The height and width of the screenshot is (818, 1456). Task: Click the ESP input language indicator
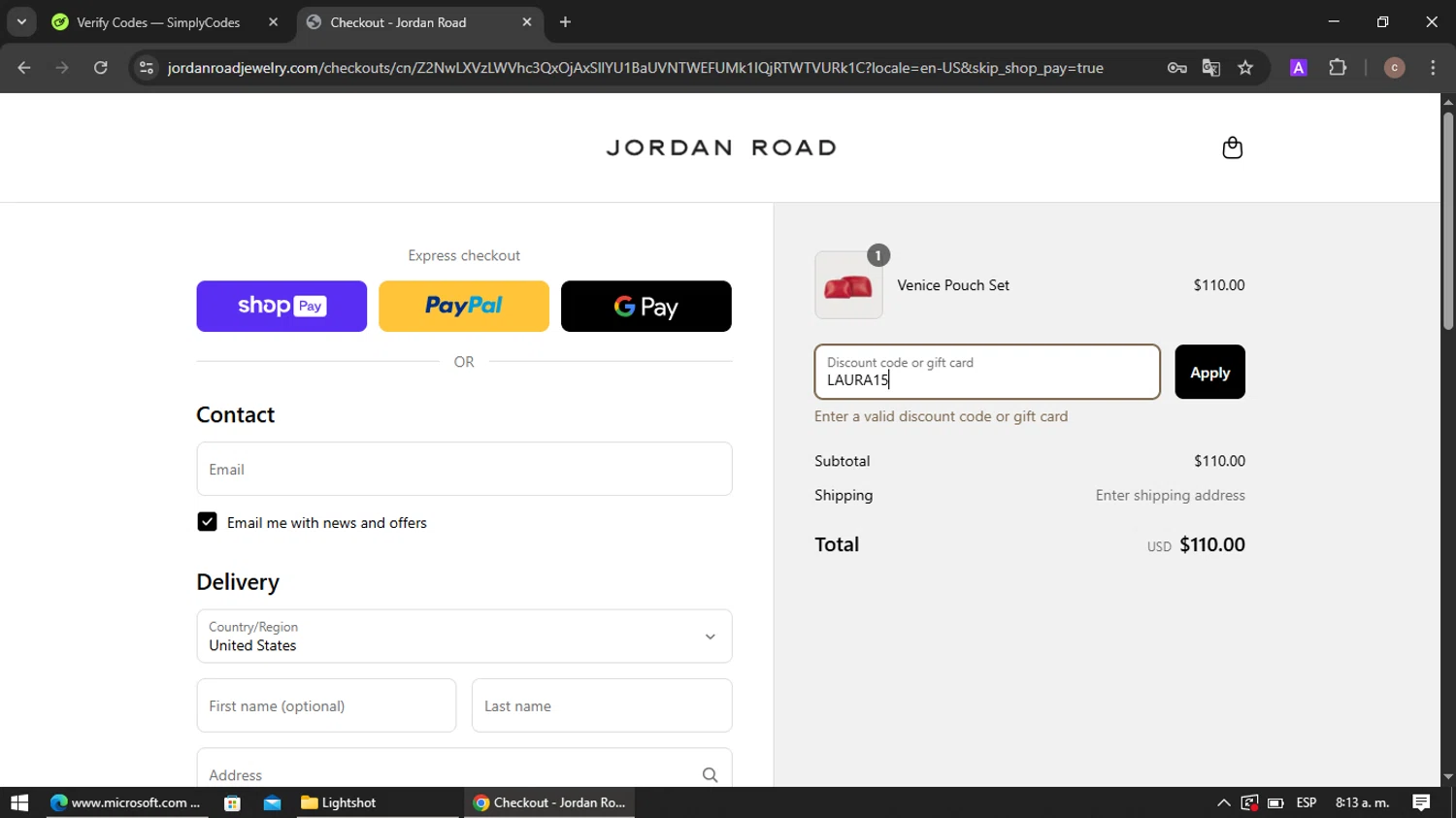pyautogui.click(x=1307, y=802)
